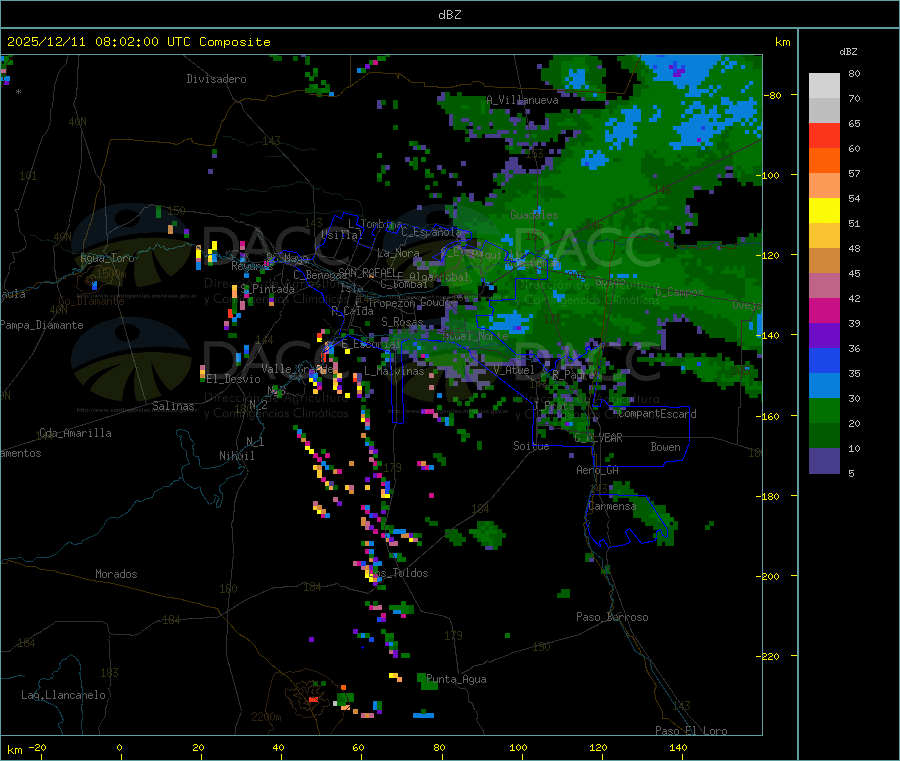Viewport: 900px width, 761px height.
Task: Click the 0 km horizontal axis tick
Action: pos(119,747)
